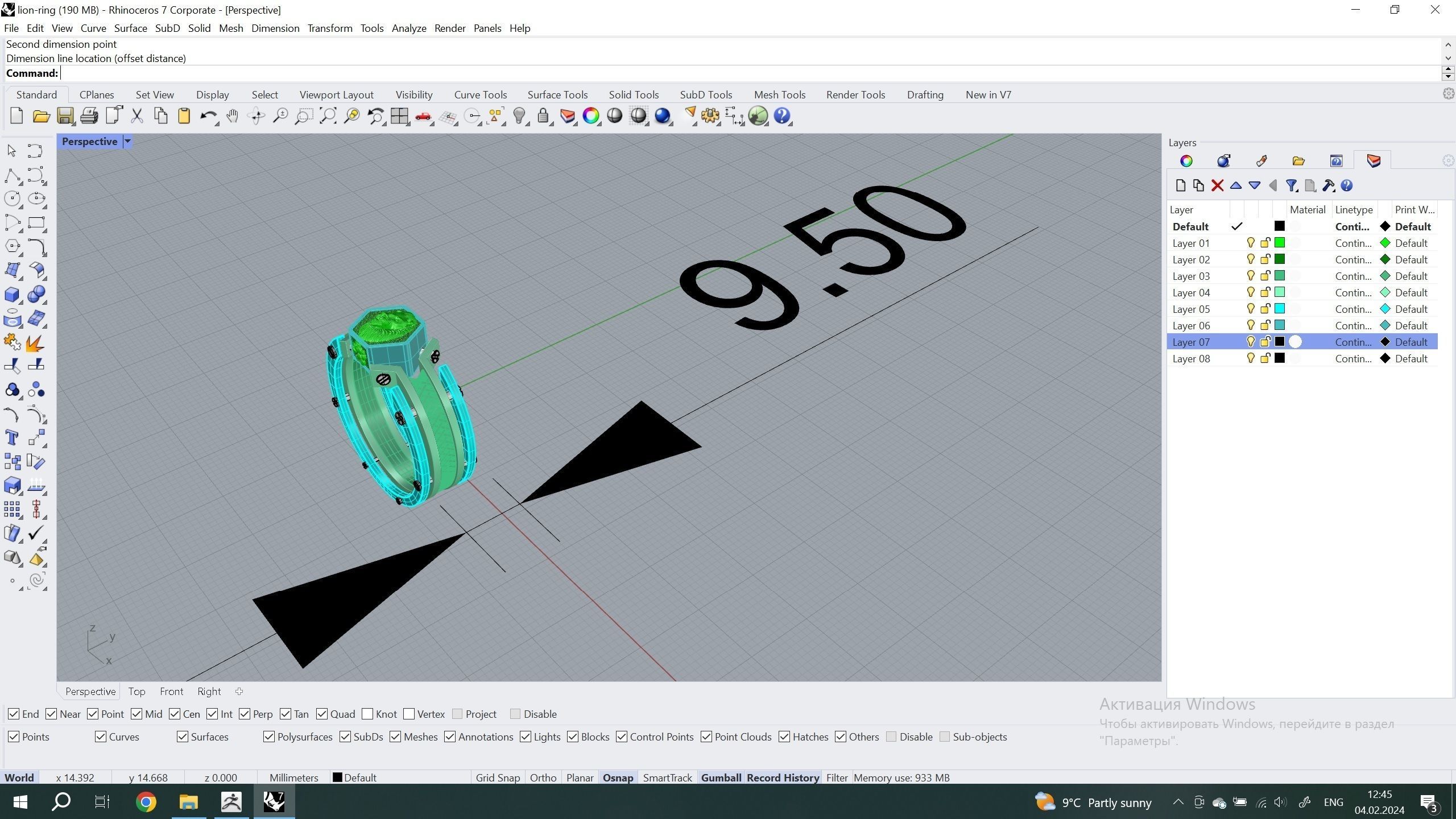The width and height of the screenshot is (1456, 819).
Task: Select the Text object tool
Action: pos(12,437)
